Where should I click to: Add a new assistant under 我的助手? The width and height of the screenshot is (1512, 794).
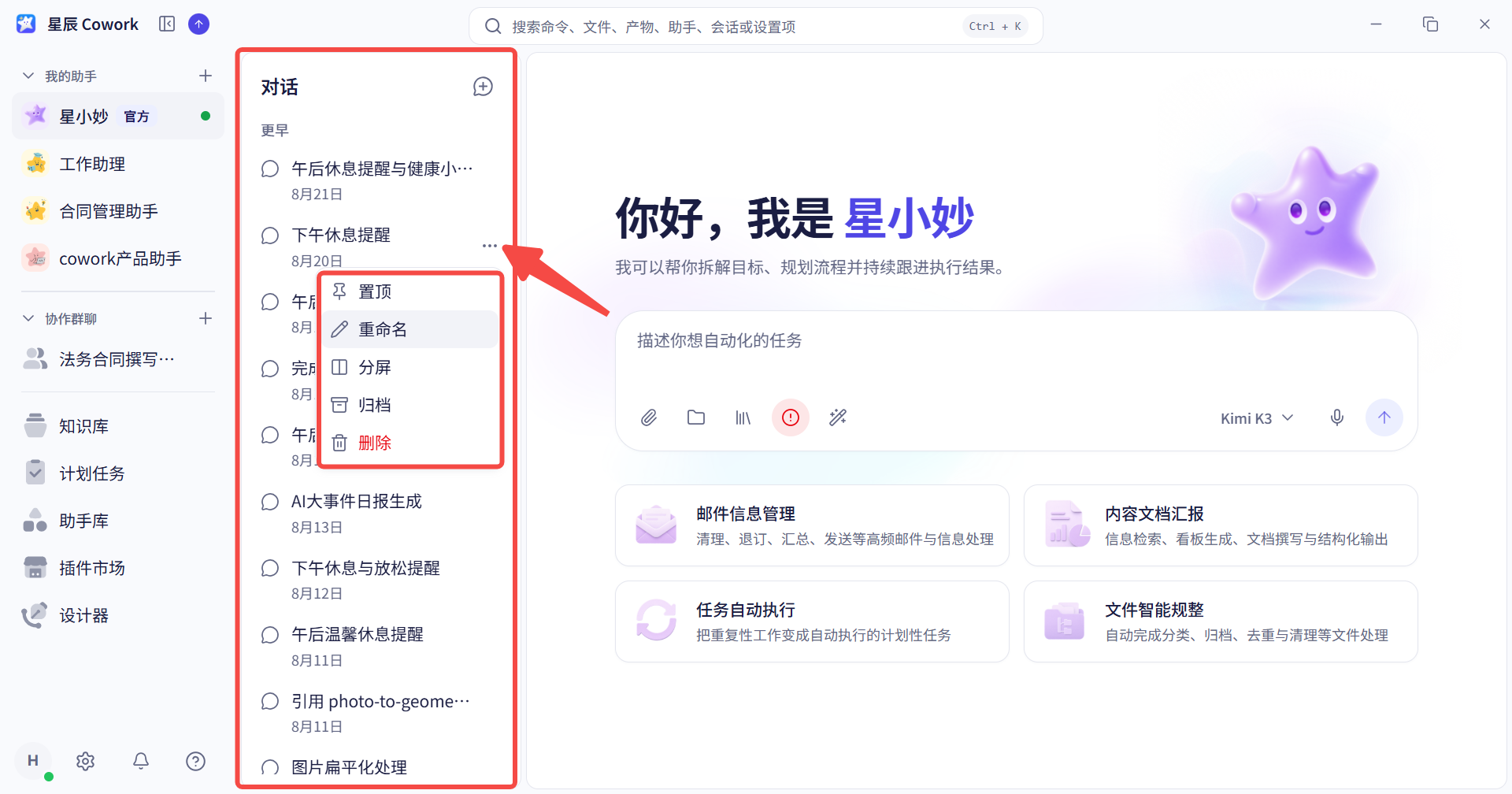point(206,76)
